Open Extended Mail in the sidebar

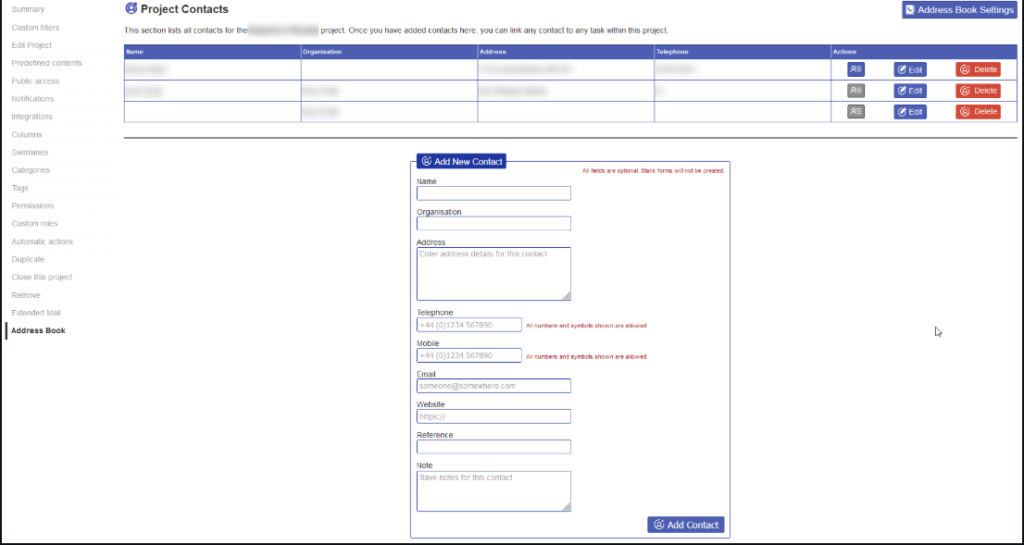[x=36, y=313]
